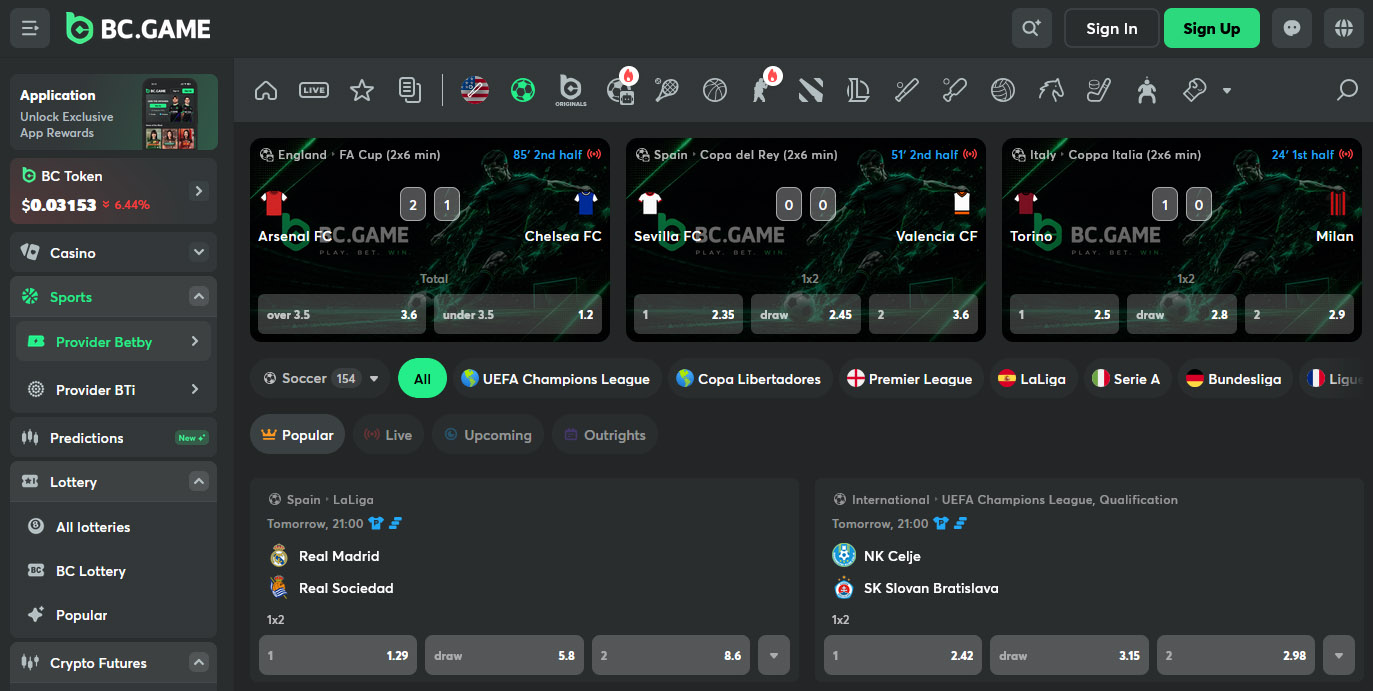Open BC Originals icon
The height and width of the screenshot is (691, 1373).
point(571,90)
